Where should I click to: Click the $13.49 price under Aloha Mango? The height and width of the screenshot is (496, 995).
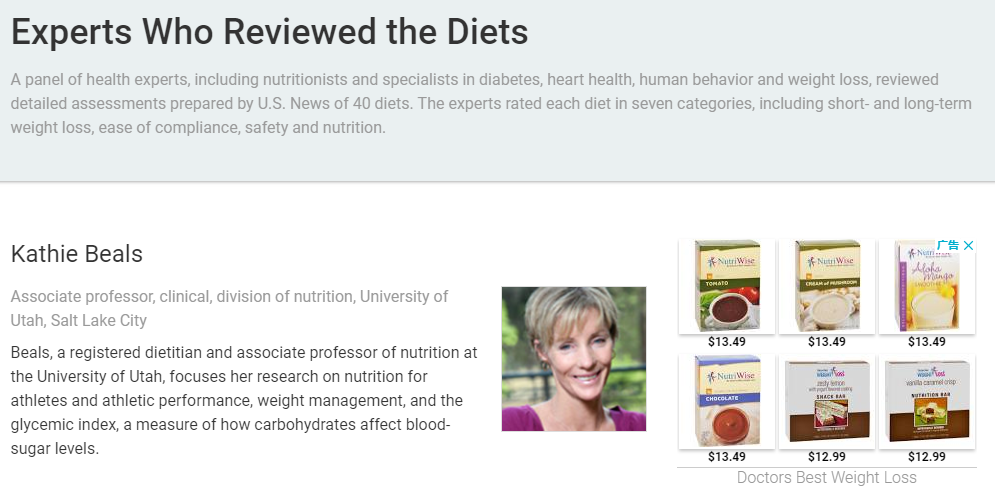(x=927, y=342)
